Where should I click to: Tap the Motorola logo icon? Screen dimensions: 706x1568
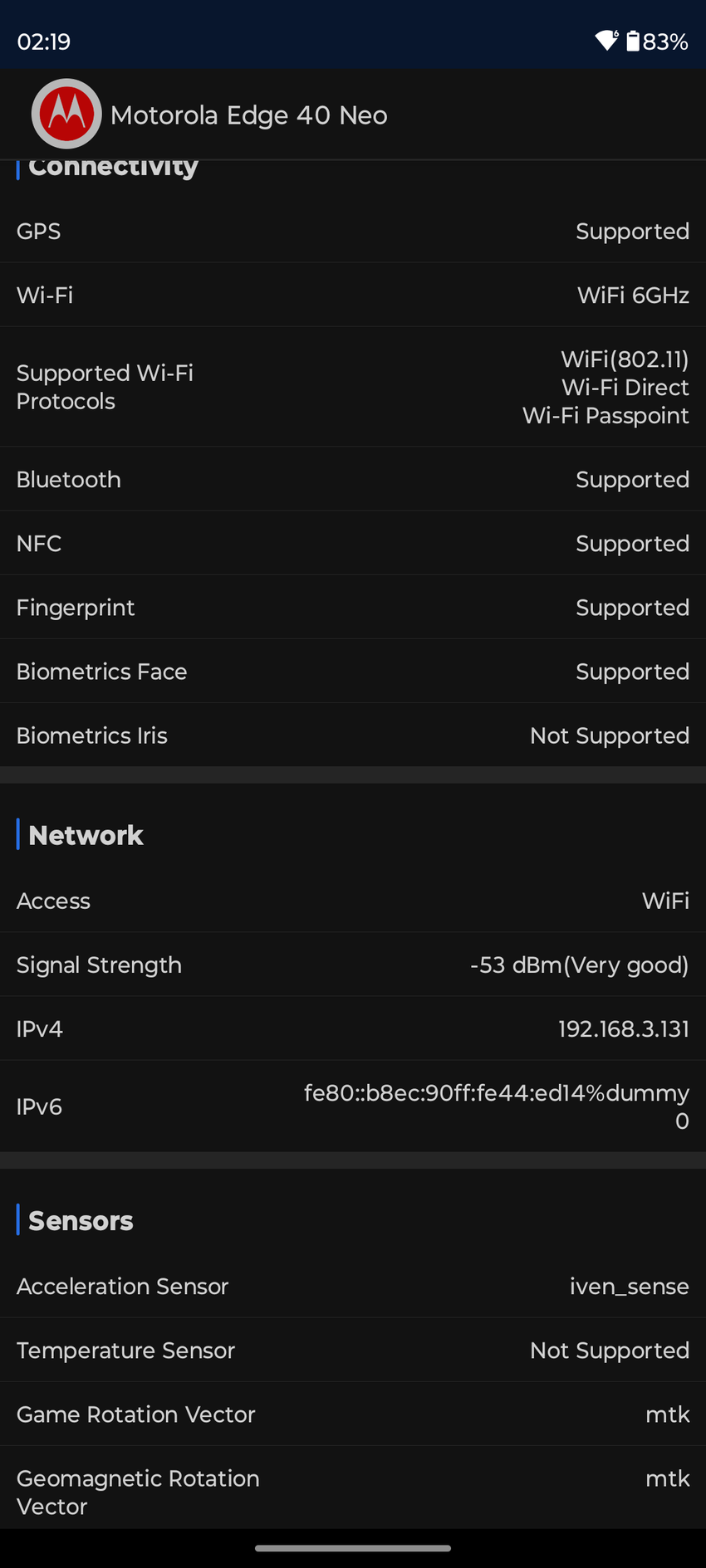pos(66,114)
